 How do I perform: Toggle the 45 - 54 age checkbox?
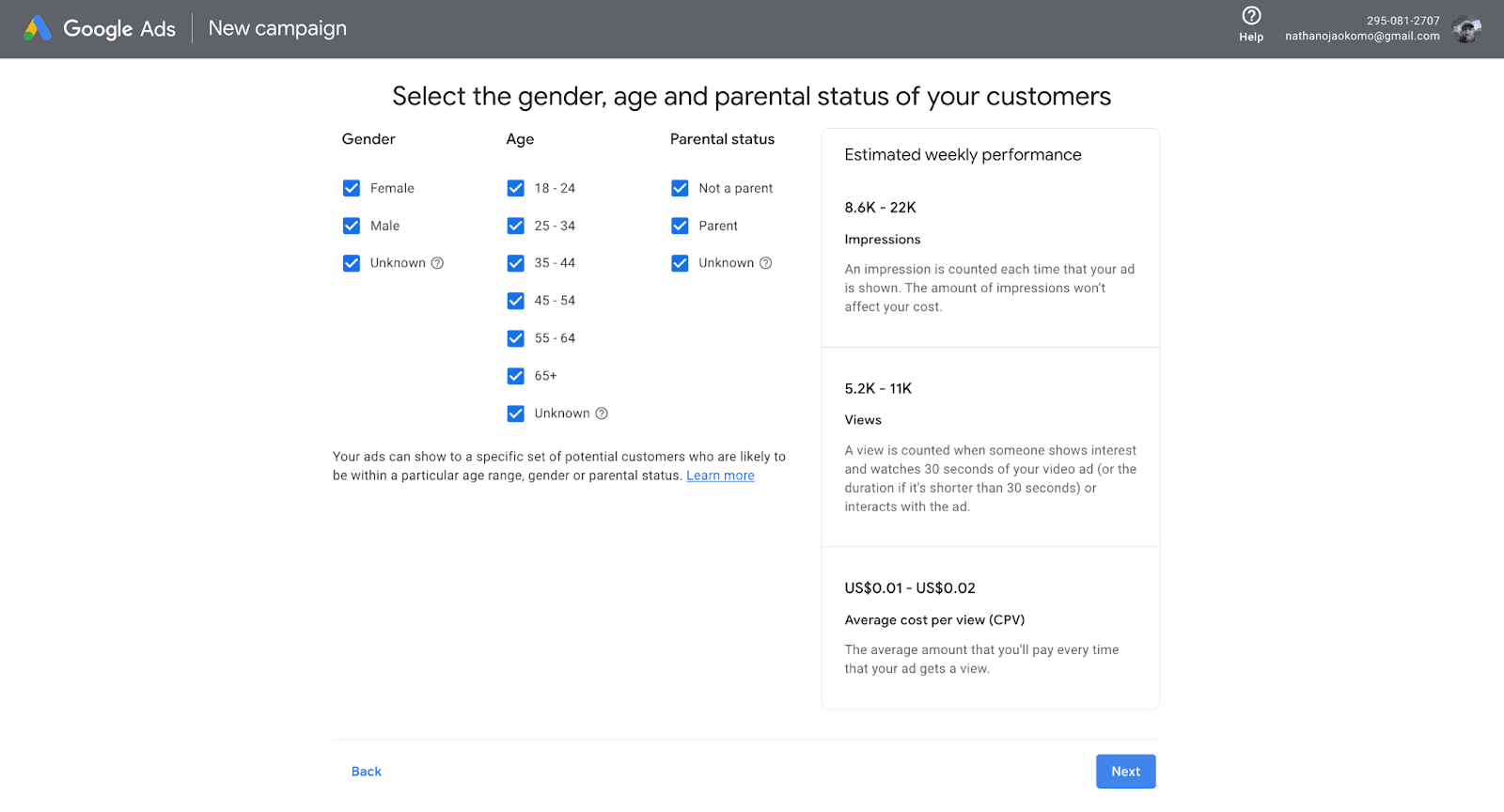pos(515,301)
